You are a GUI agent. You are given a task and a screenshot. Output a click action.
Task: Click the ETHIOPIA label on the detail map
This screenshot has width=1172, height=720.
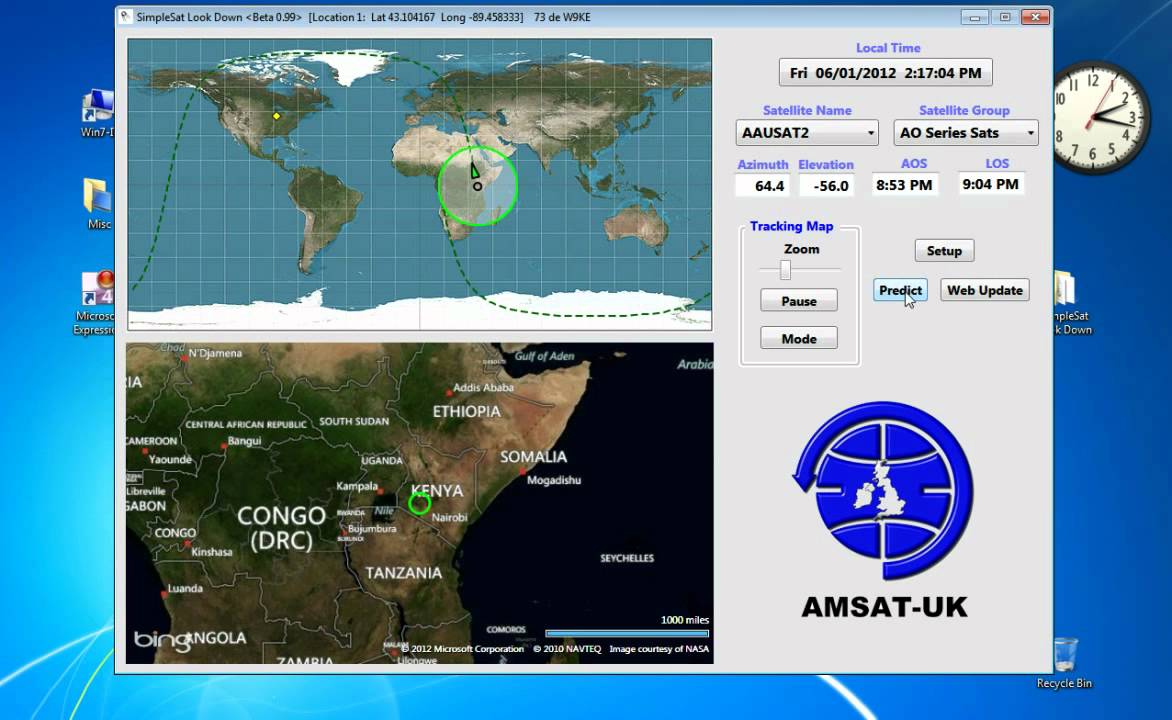[466, 411]
